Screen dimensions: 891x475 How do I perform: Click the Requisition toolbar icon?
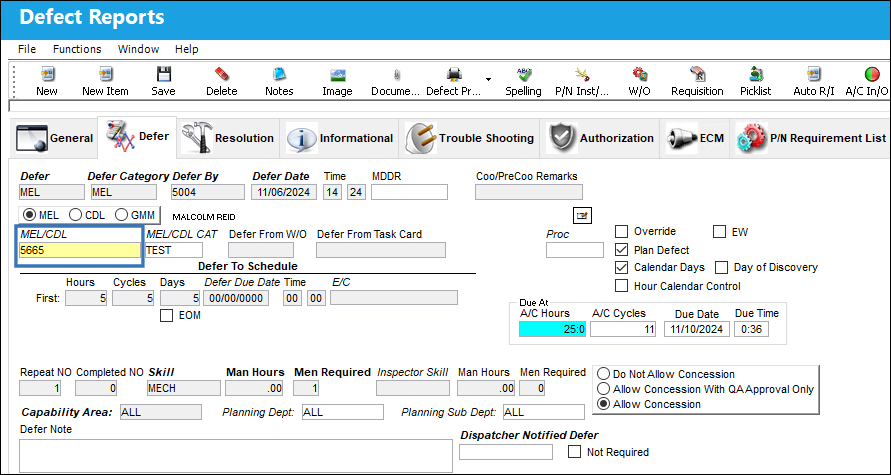tap(697, 74)
